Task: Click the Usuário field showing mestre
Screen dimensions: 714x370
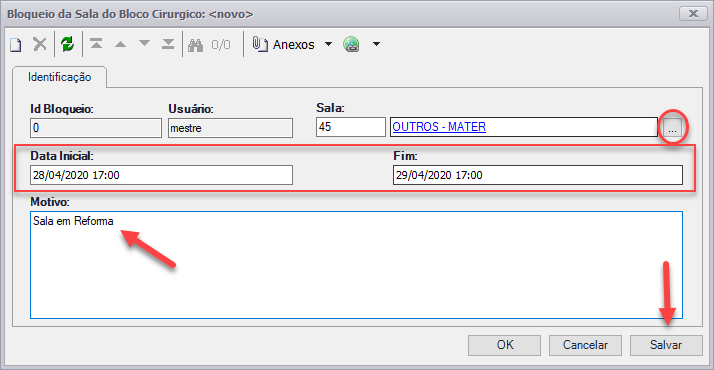Action: [x=230, y=128]
